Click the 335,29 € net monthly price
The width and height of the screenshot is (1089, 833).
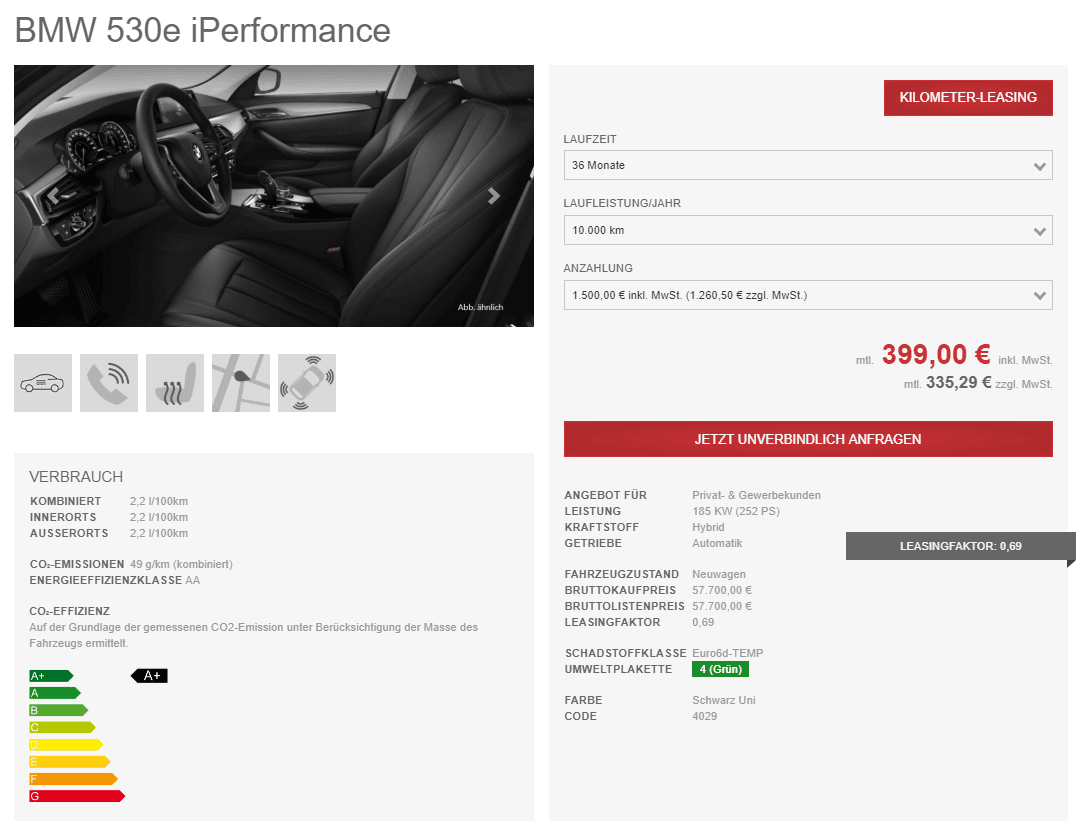[958, 383]
